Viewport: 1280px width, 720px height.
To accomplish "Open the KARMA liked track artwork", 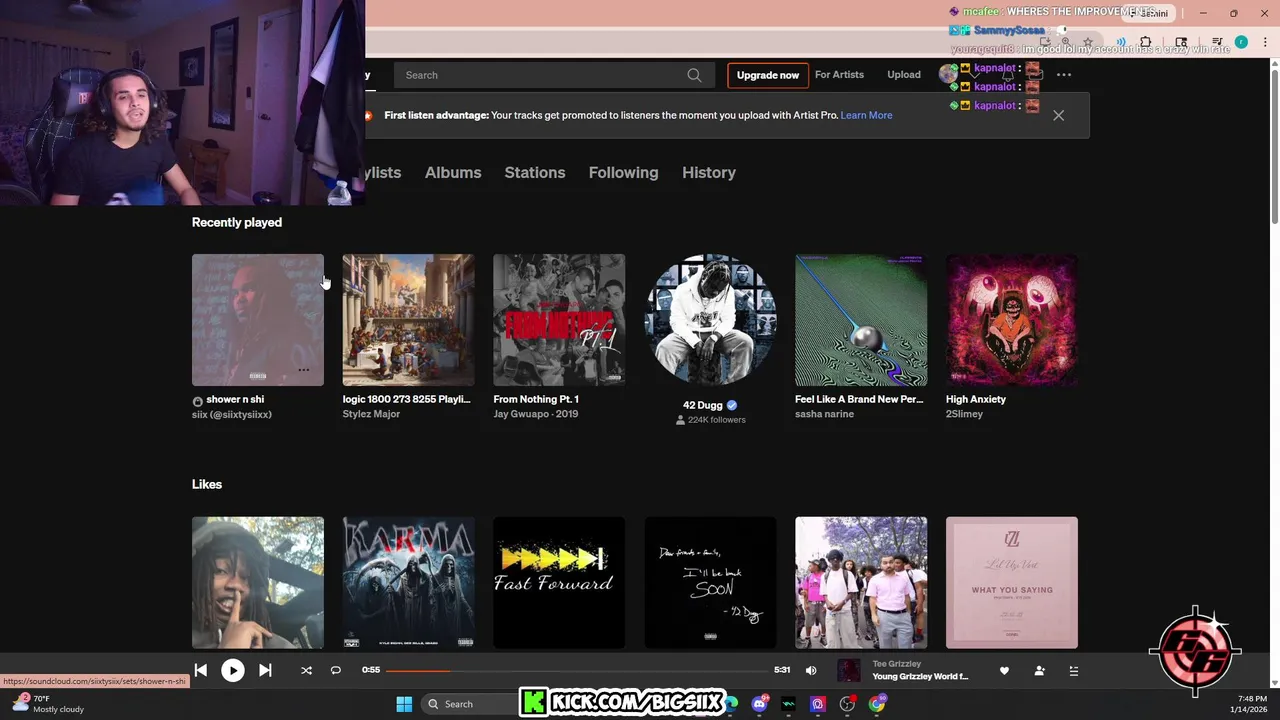I will 408,583.
